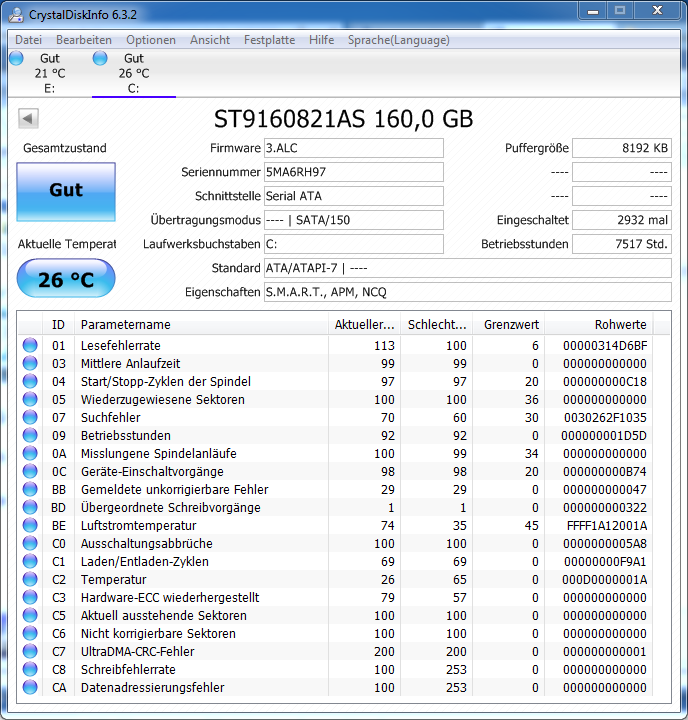688x720 pixels.
Task: Click raw value 000D0000001A
Action: (604, 579)
